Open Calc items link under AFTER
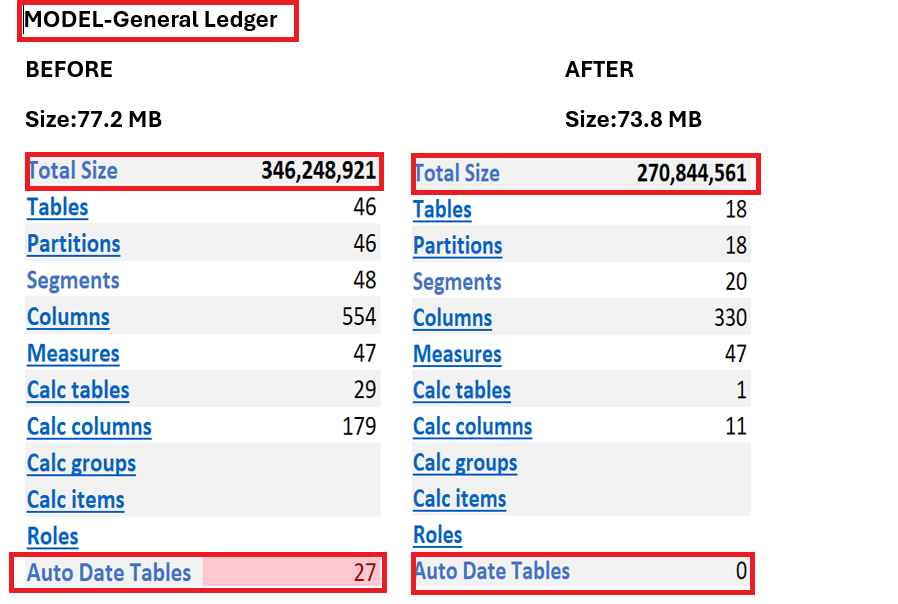Viewport: 898px width, 604px height. 460,498
